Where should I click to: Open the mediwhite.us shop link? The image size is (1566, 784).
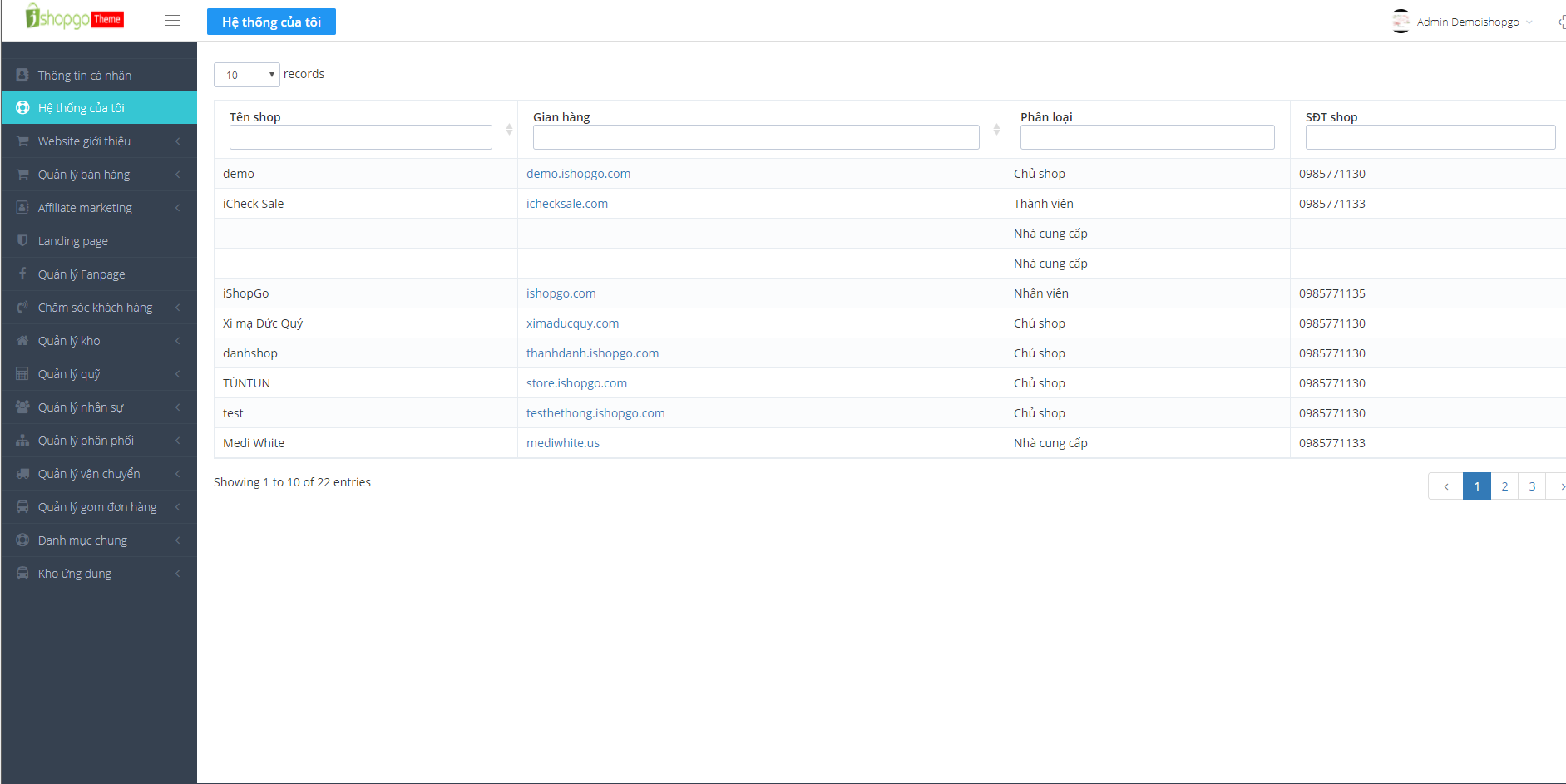pos(562,443)
